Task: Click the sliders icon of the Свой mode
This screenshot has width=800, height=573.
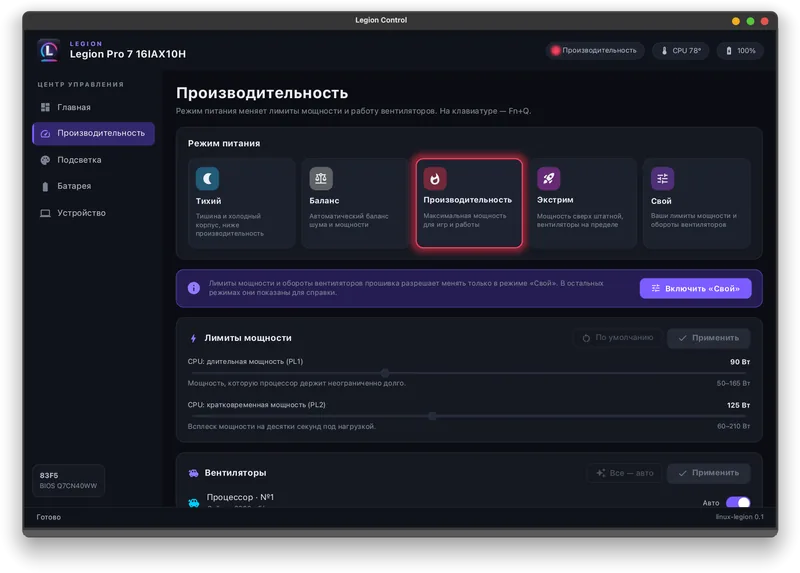Action: tap(662, 179)
